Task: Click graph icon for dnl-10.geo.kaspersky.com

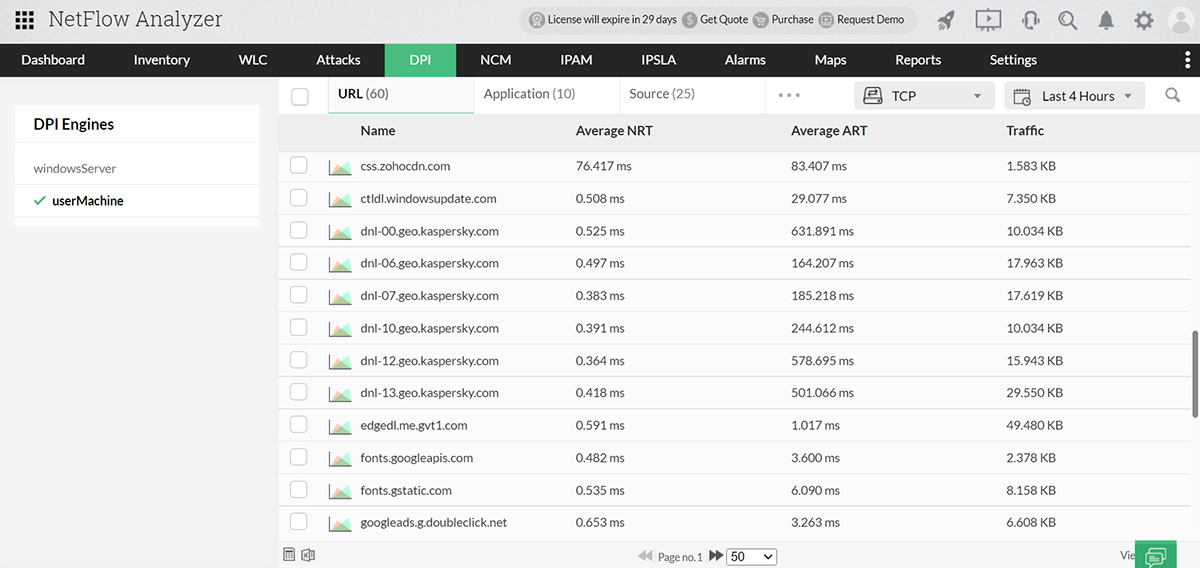Action: pyautogui.click(x=340, y=329)
